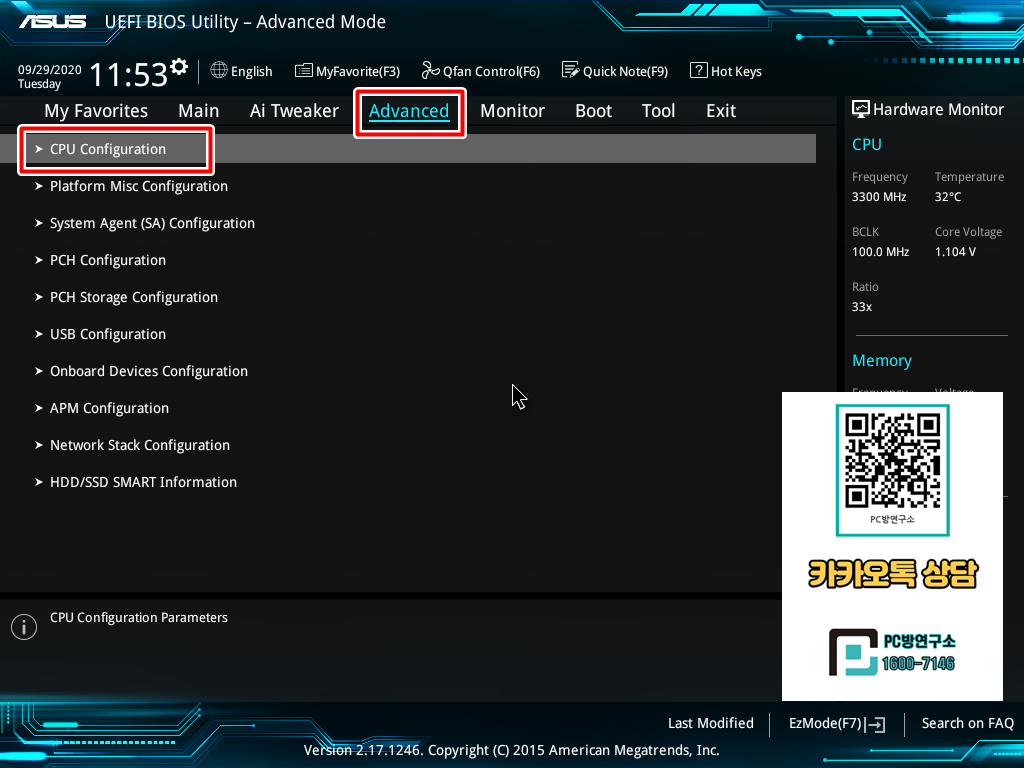
Task: Click the Ratio value 33x
Action: point(862,307)
